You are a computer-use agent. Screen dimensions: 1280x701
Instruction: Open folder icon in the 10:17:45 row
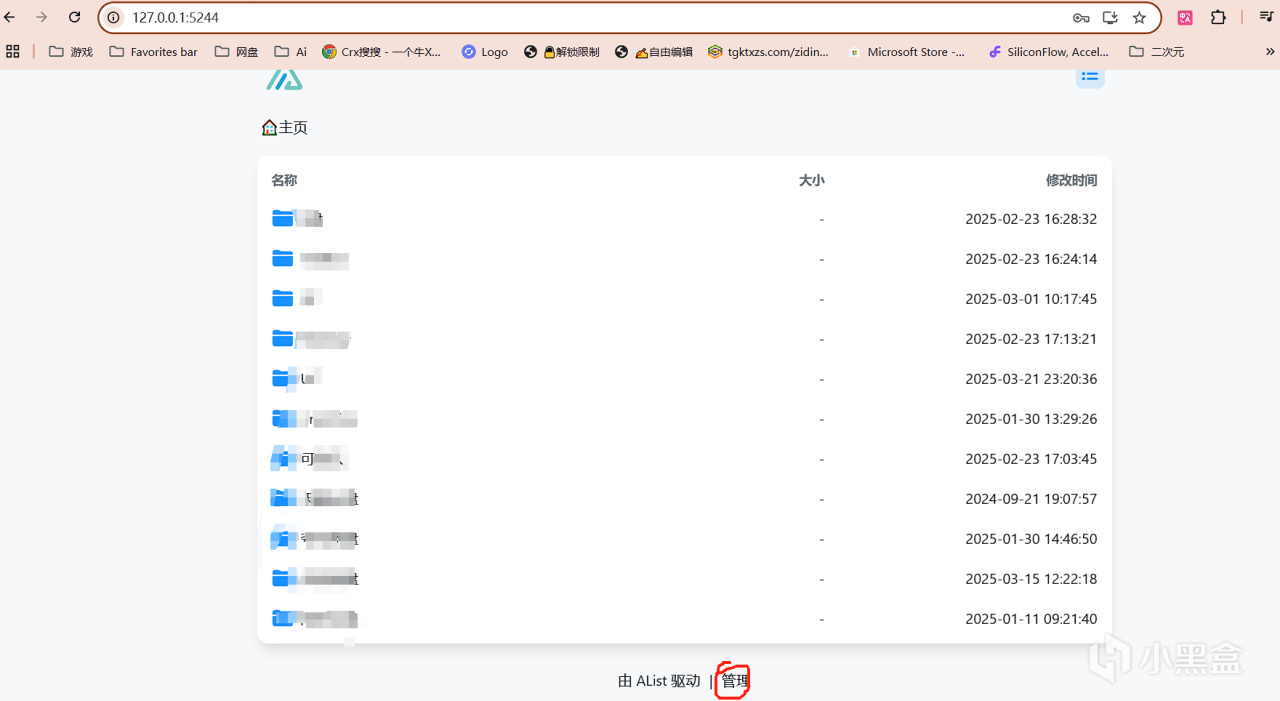click(283, 298)
